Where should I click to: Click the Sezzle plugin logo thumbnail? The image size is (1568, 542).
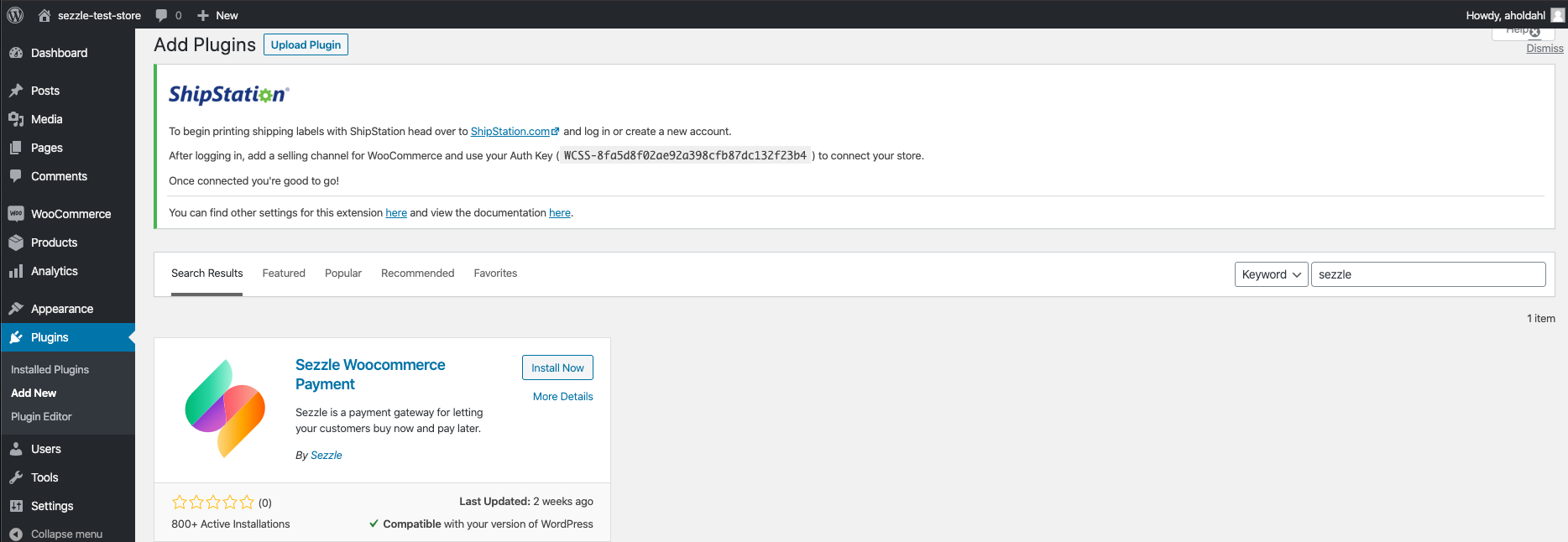[225, 409]
